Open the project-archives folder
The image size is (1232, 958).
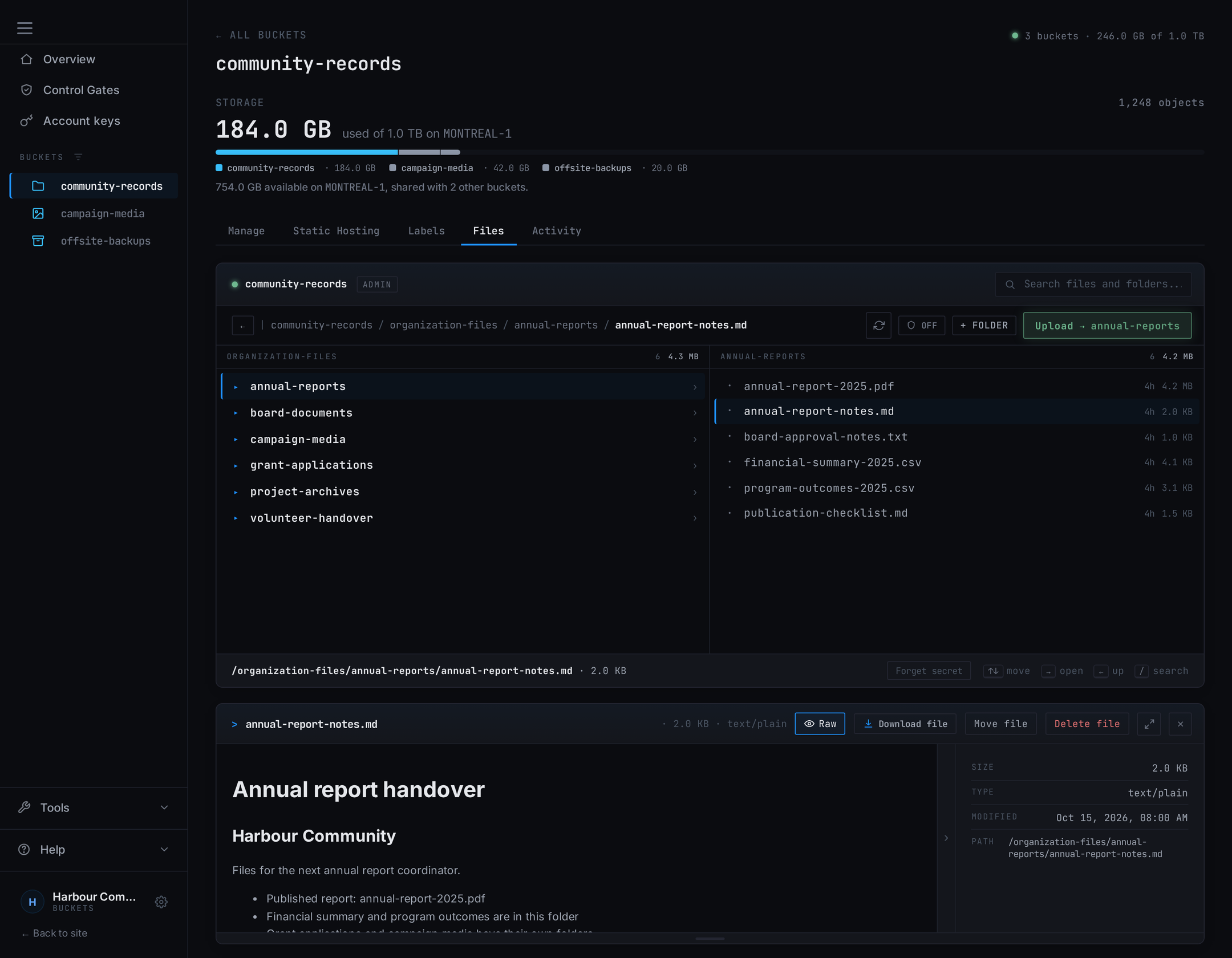click(x=463, y=492)
